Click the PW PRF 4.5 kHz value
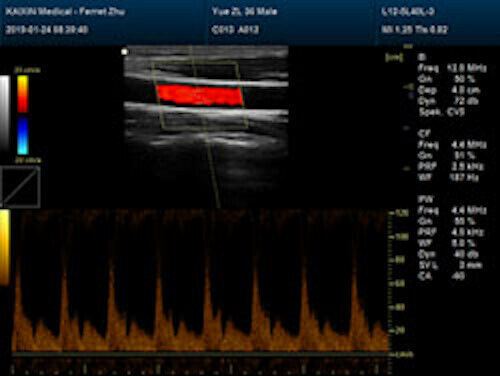Screen dimensions: 500x376 [x=467, y=232]
